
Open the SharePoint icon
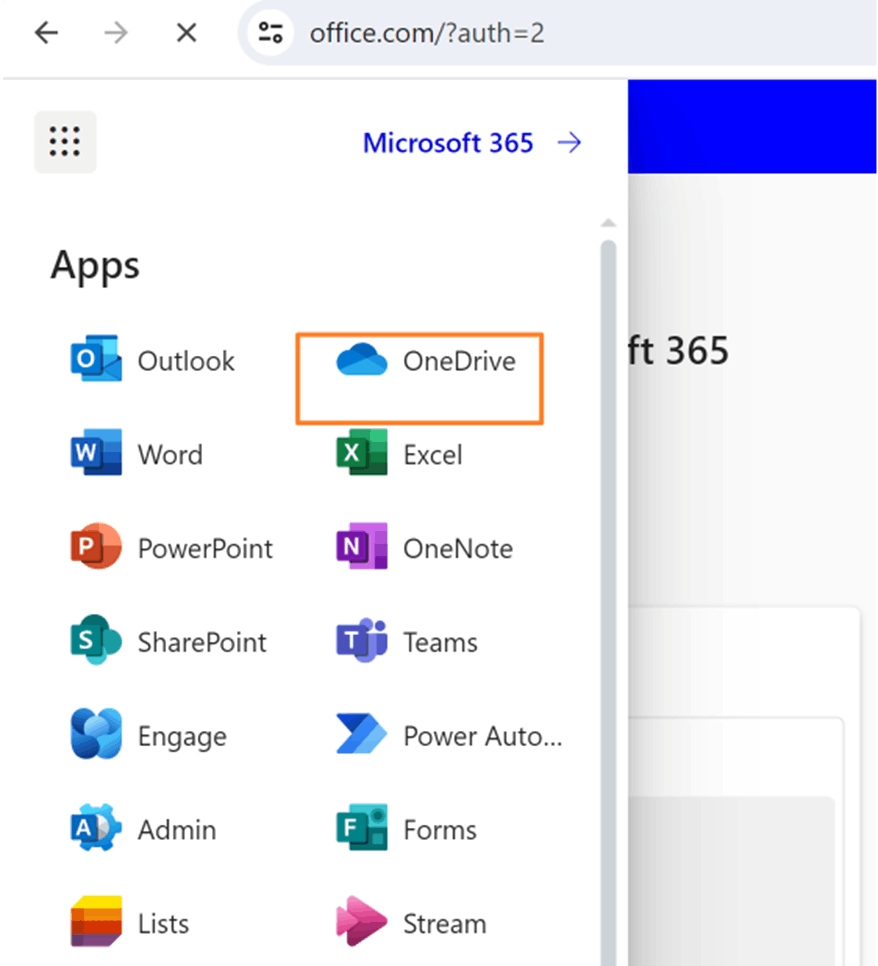coord(96,640)
